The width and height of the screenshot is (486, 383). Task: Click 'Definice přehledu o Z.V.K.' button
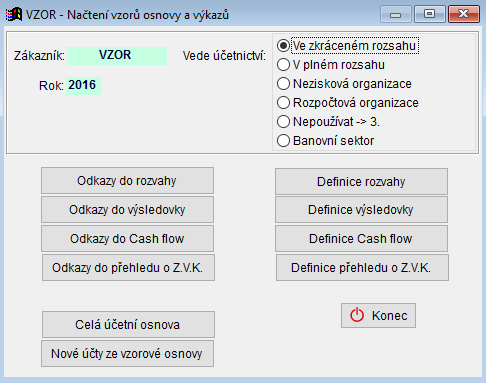(x=362, y=268)
